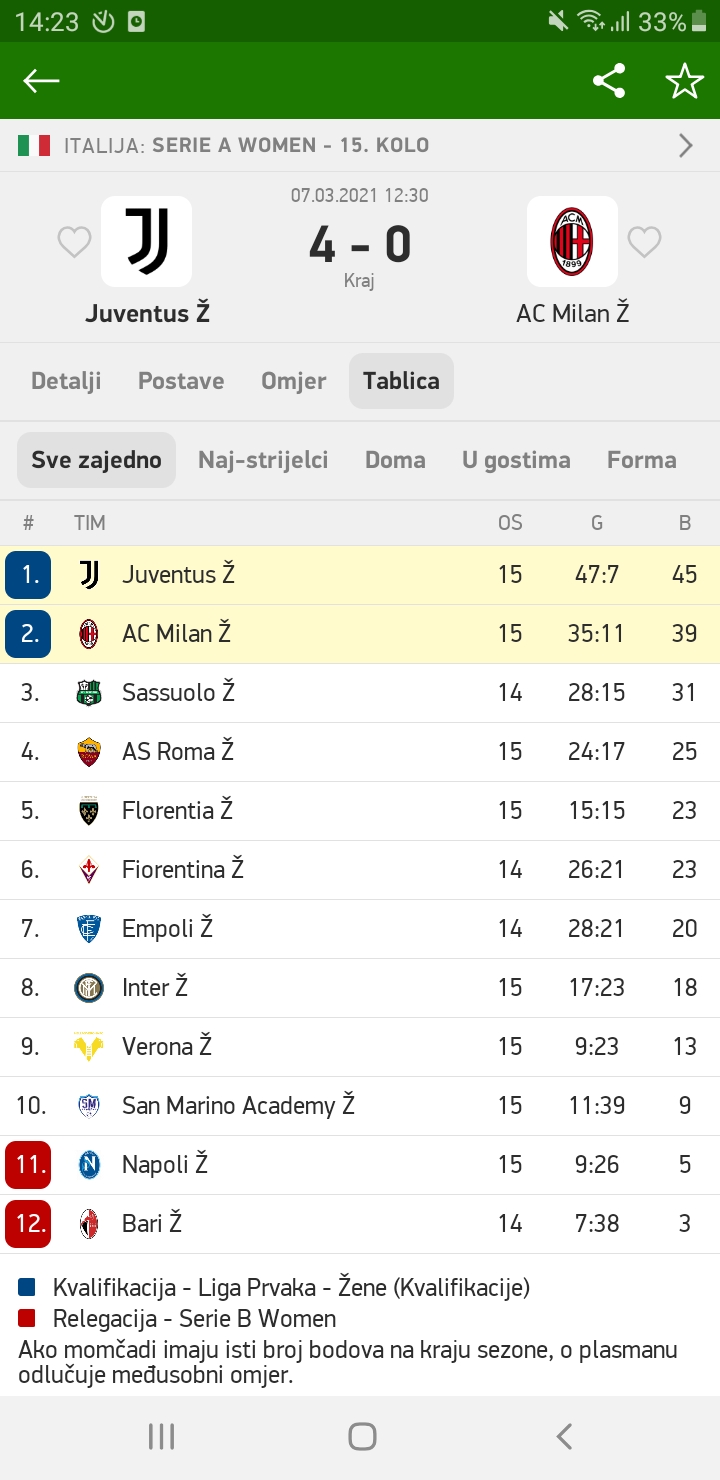
Task: Open the Inter Ž table row
Action: point(360,988)
